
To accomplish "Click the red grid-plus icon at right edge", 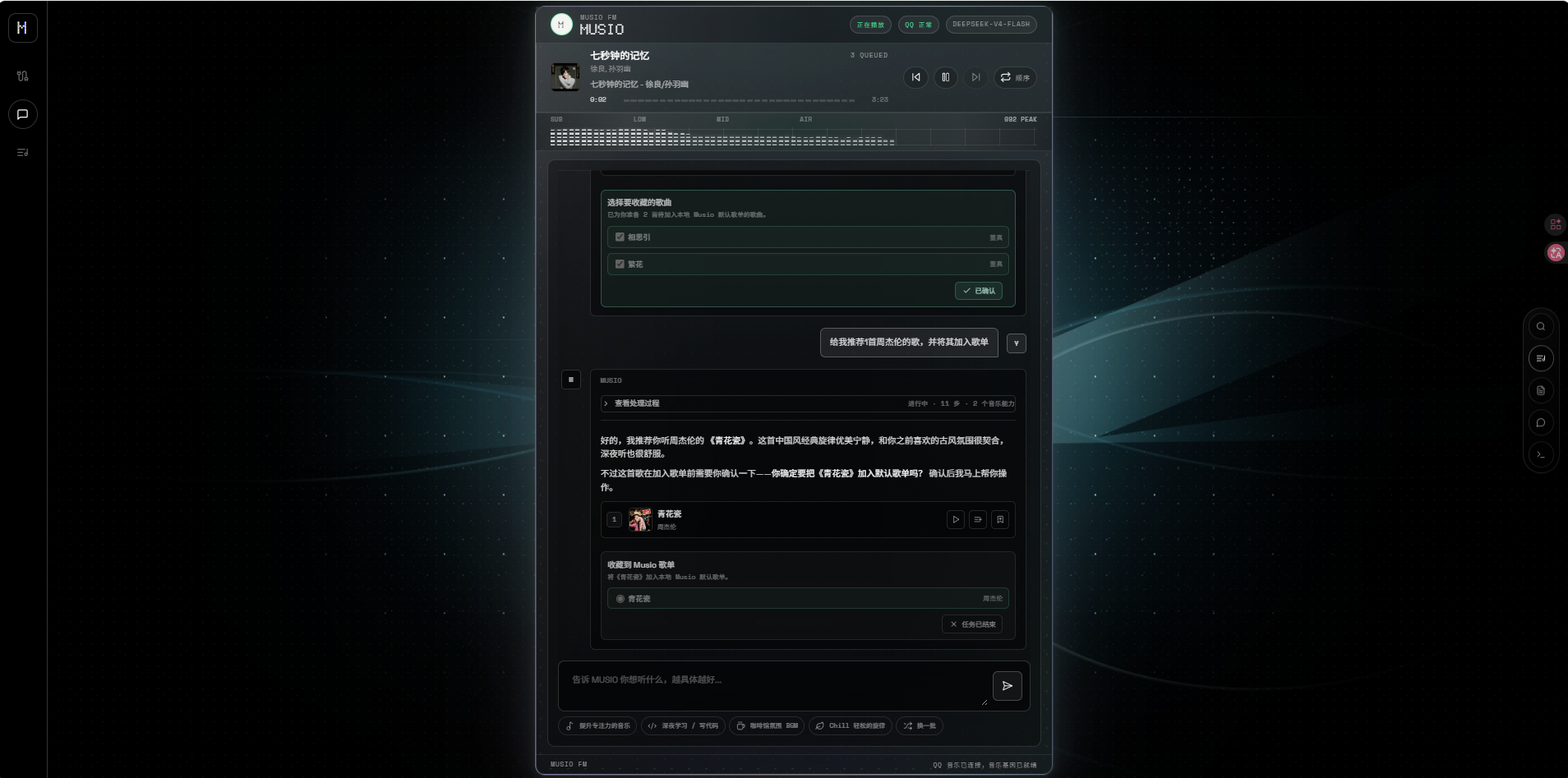I will click(1556, 223).
